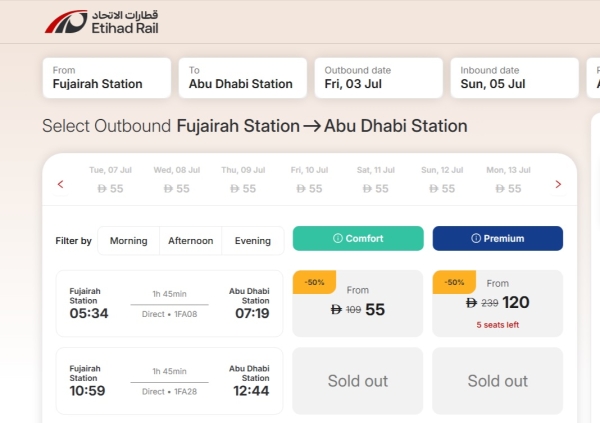Open the From station dropdown
This screenshot has height=423, width=600.
(107, 78)
